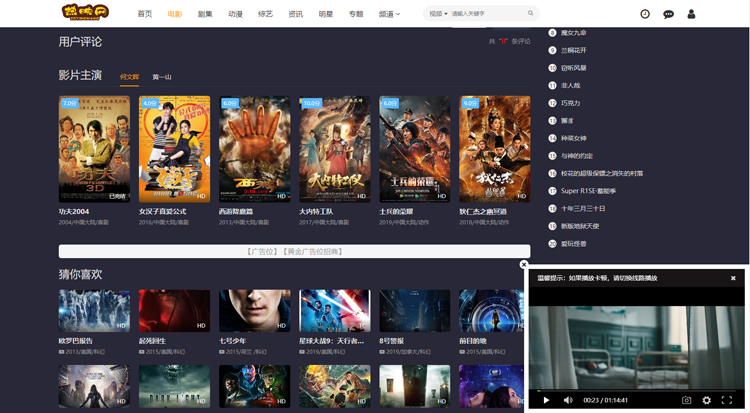This screenshot has height=413, width=750.
Task: Open the video player settings gear
Action: click(707, 400)
